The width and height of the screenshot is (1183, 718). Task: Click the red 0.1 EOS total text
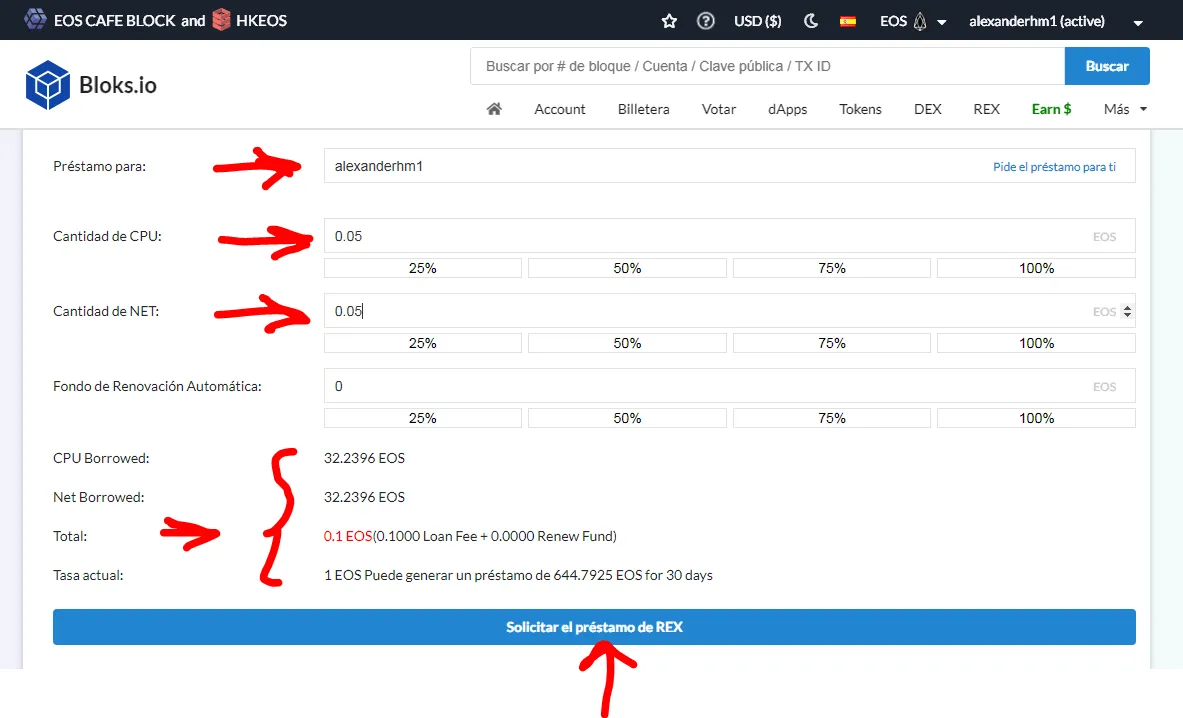point(348,536)
